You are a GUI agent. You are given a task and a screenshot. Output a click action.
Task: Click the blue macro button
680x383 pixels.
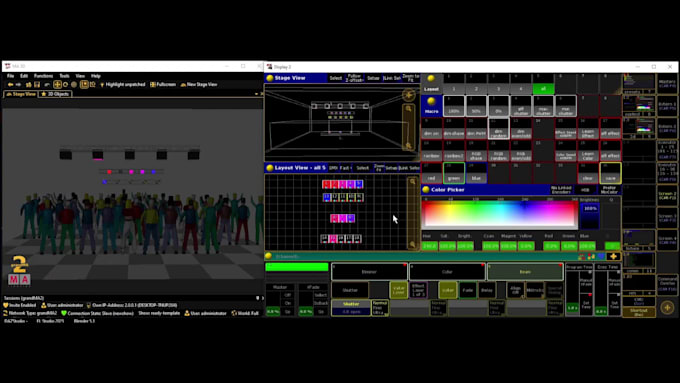click(476, 173)
